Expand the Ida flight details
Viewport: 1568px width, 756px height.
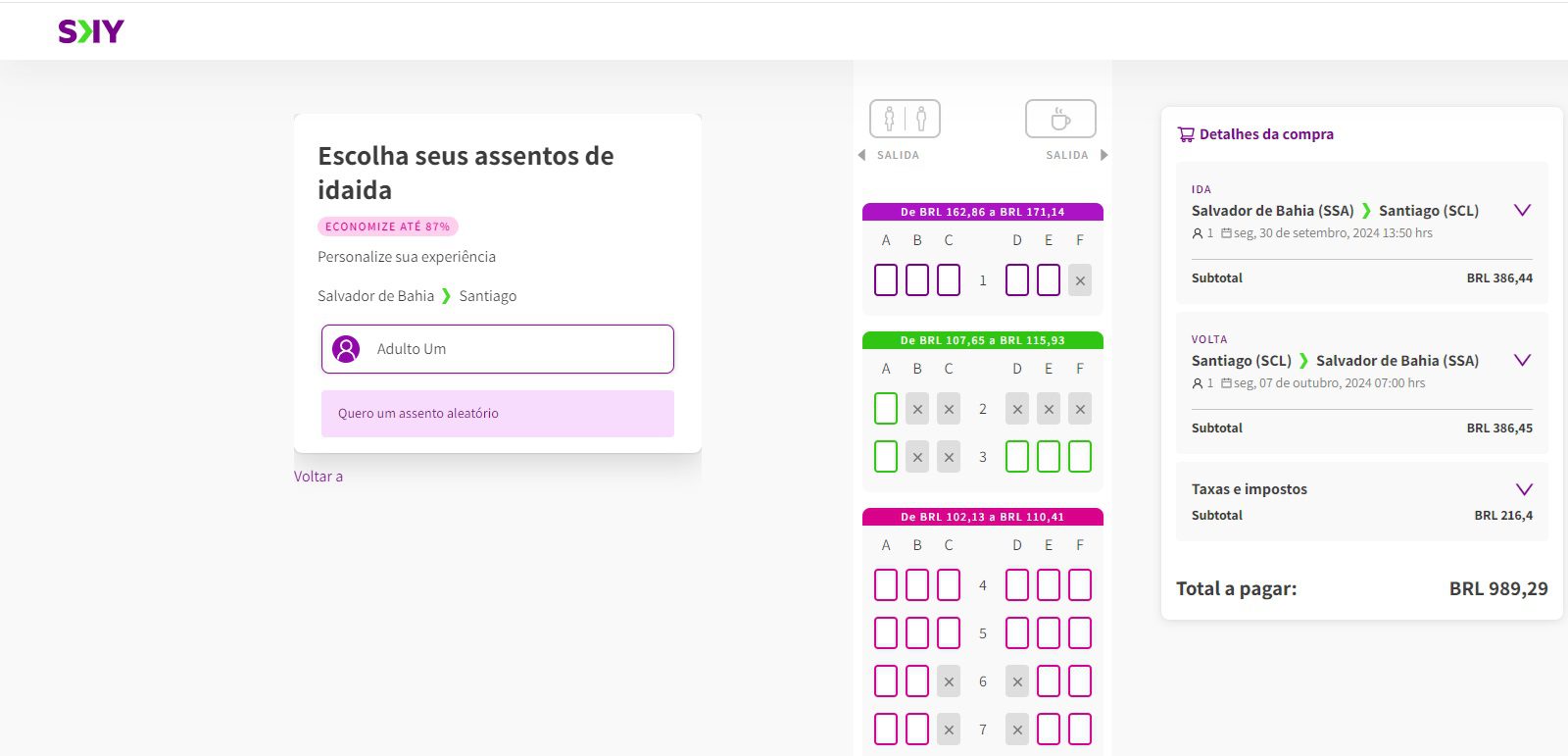(x=1522, y=210)
